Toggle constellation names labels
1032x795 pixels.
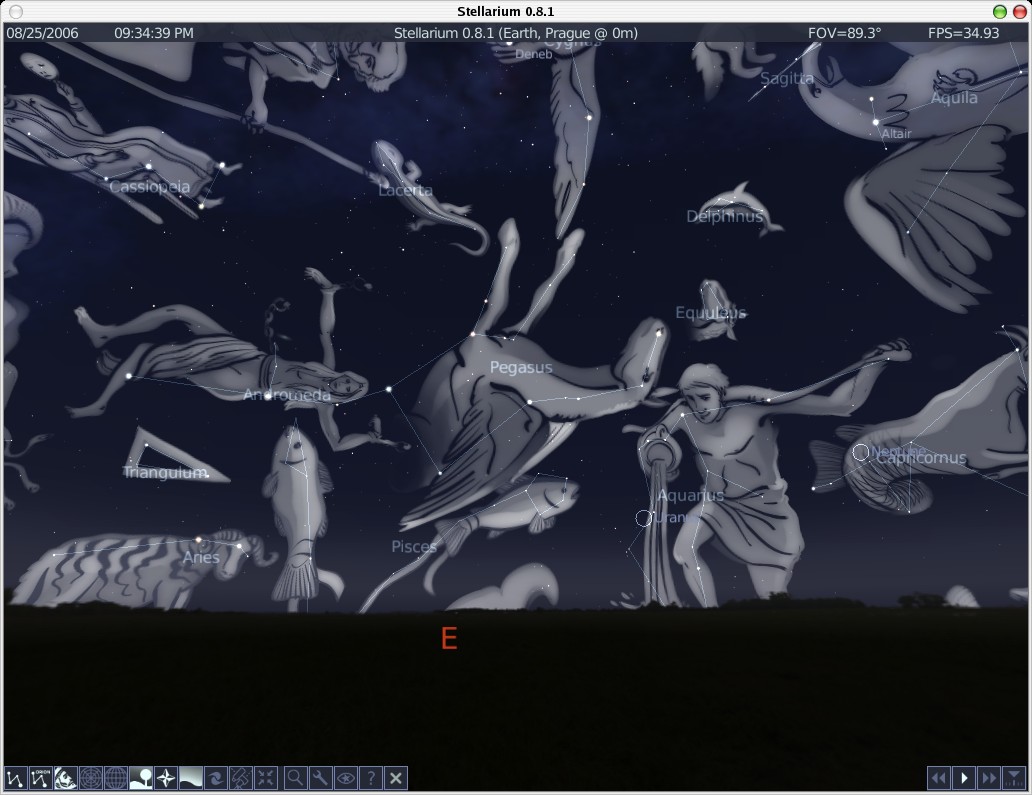click(x=41, y=778)
